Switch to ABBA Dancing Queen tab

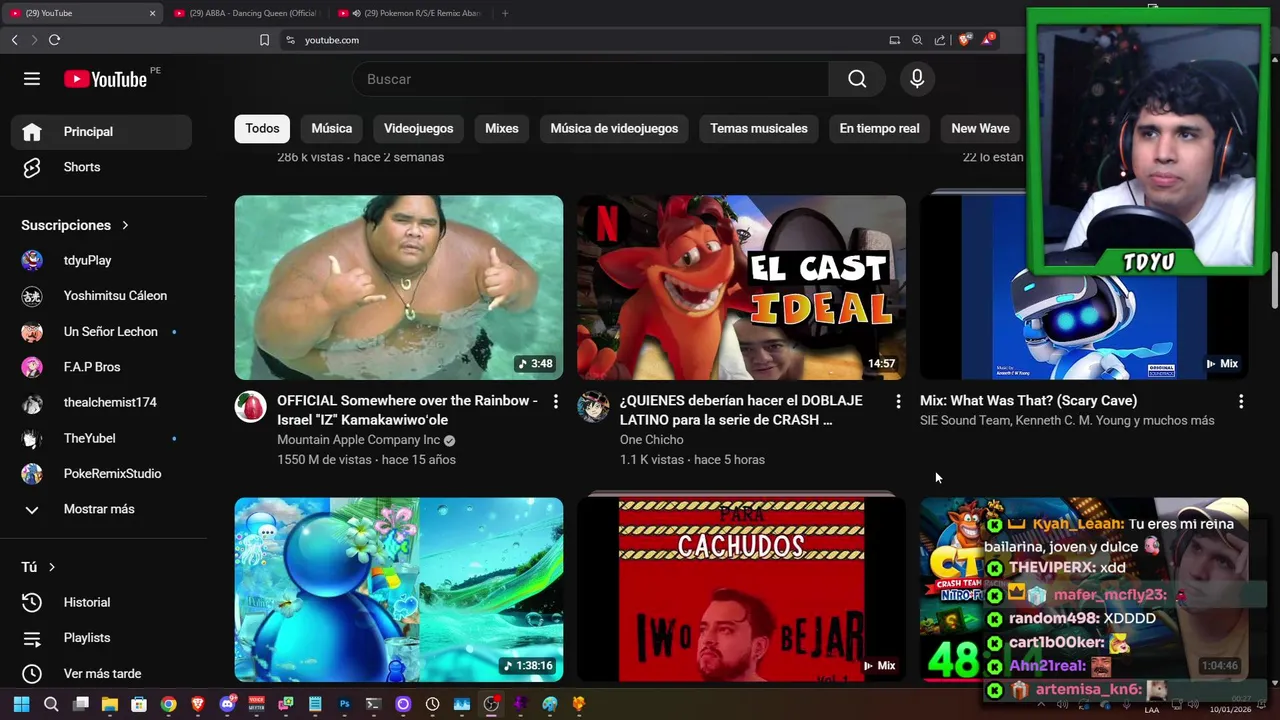coord(246,13)
